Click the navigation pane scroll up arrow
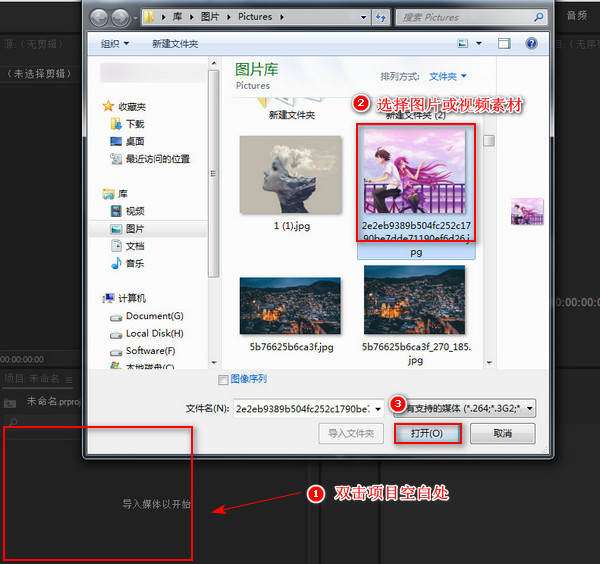This screenshot has height=564, width=600. point(214,63)
